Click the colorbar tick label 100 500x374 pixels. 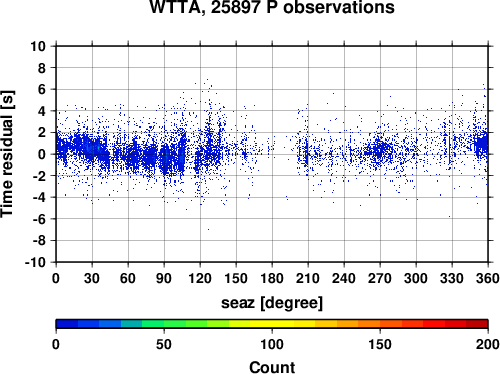[x=272, y=344]
